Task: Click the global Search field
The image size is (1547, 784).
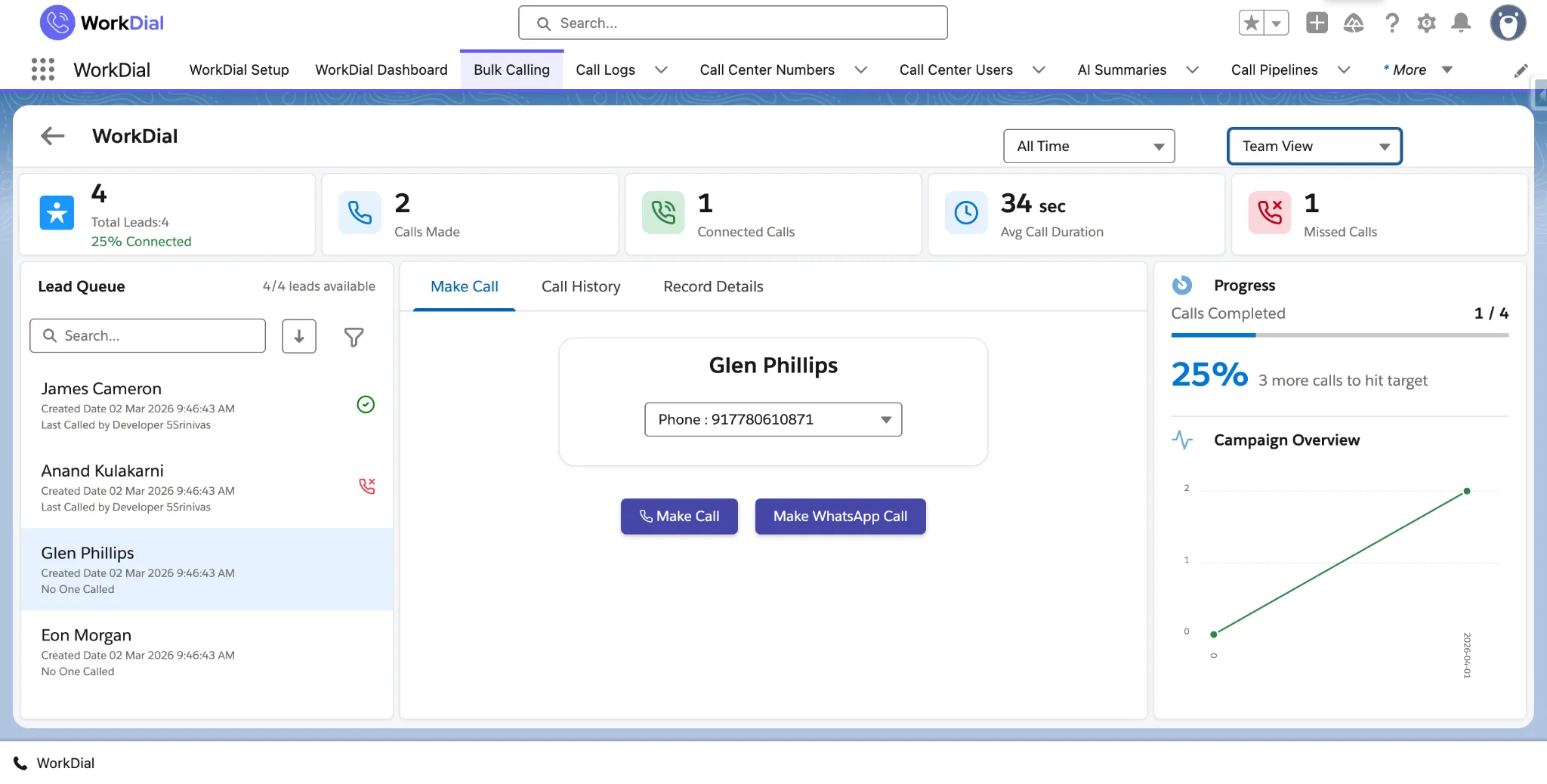Action: click(733, 23)
